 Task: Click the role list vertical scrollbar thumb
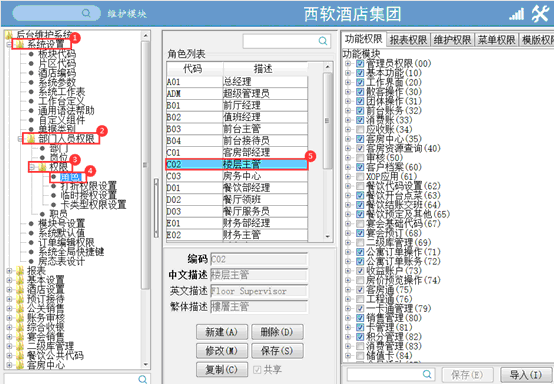(327, 120)
